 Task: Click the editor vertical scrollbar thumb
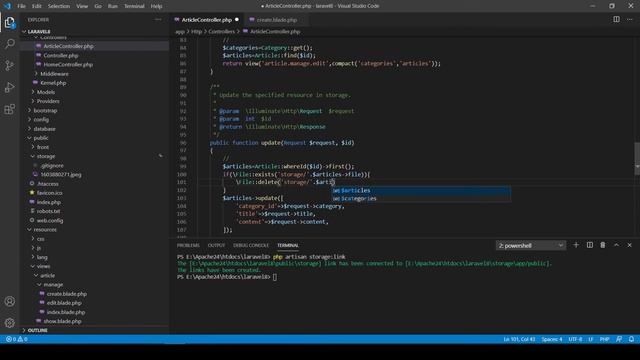point(637,158)
